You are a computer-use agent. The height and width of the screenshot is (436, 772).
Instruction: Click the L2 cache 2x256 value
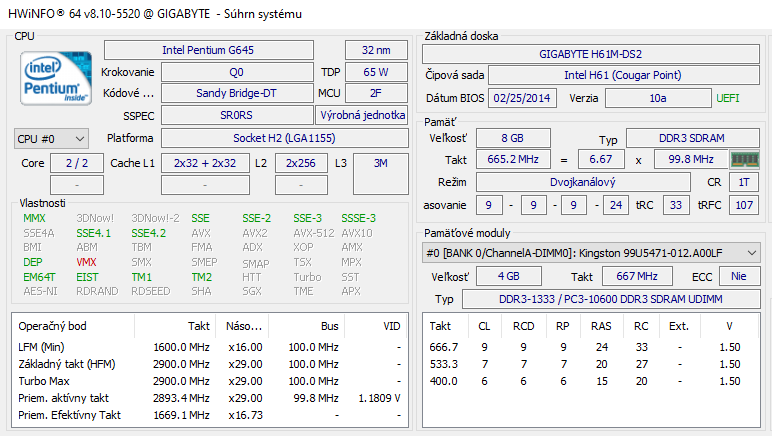coord(301,163)
